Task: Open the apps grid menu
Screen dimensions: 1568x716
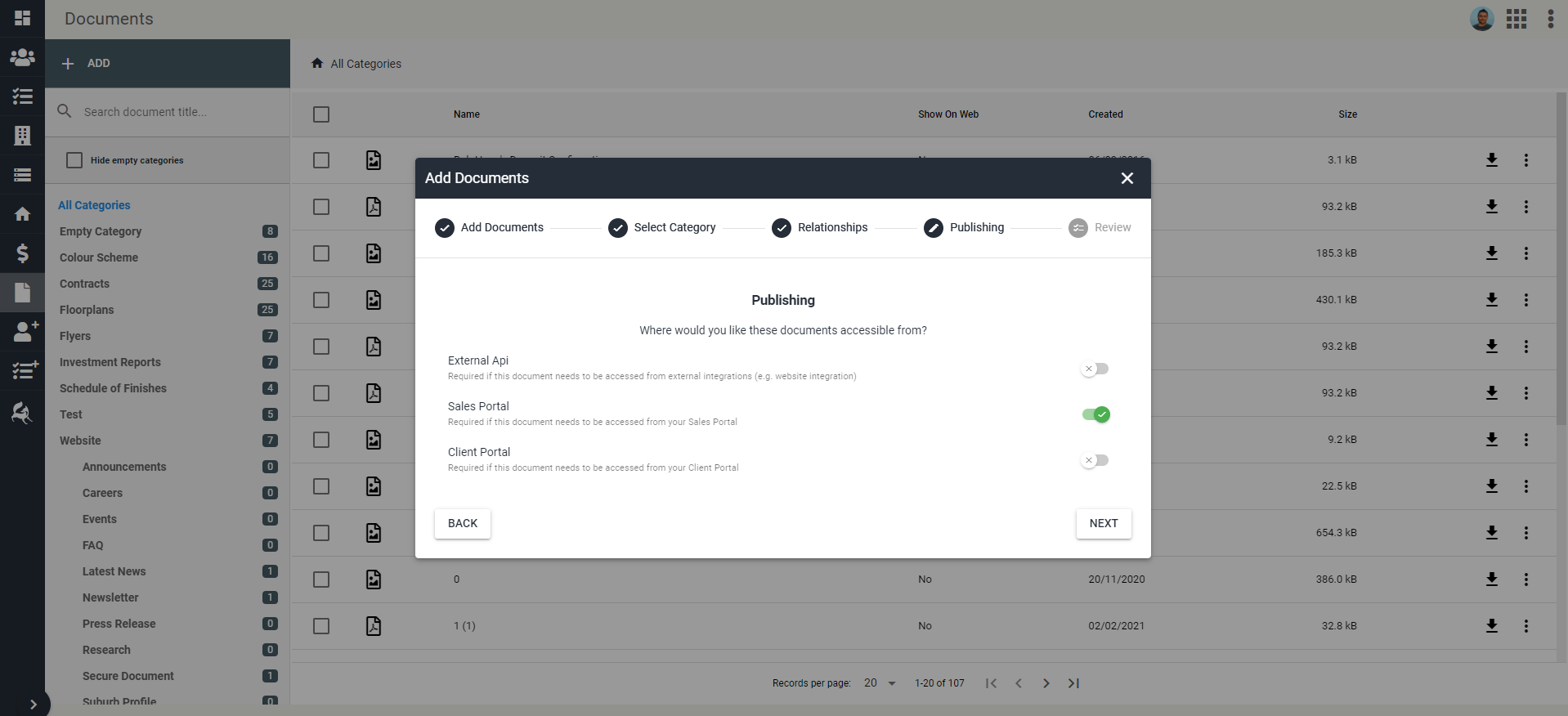Action: 1516,19
